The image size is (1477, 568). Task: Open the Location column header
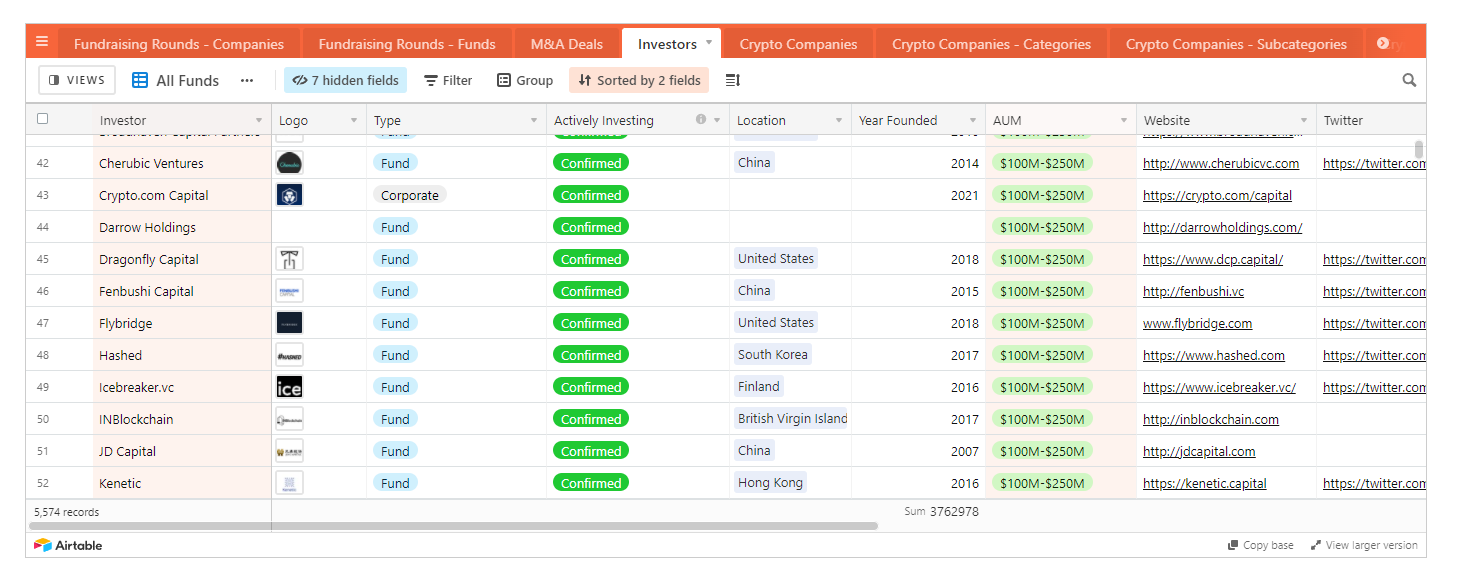tap(790, 120)
